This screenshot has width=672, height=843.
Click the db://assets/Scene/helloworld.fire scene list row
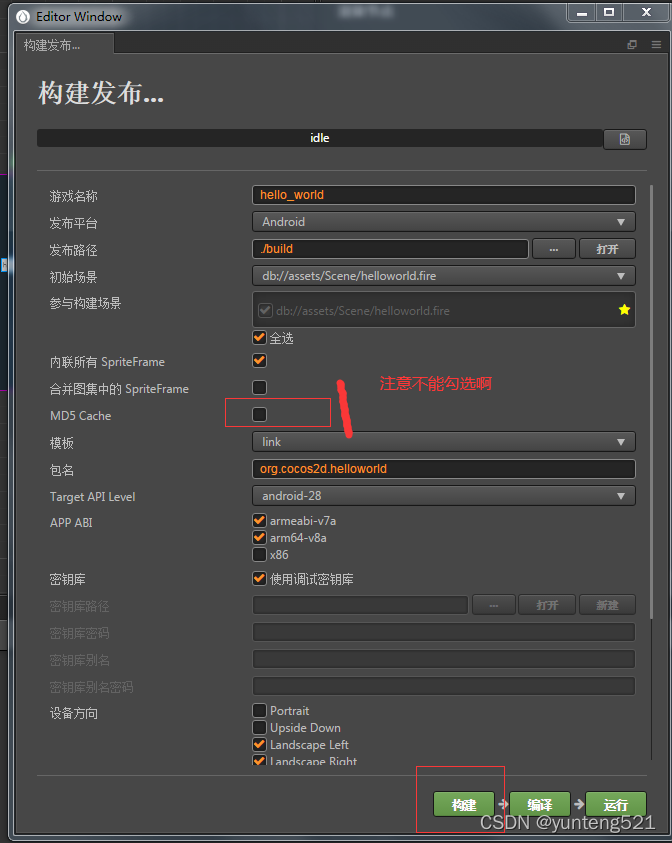tap(444, 310)
